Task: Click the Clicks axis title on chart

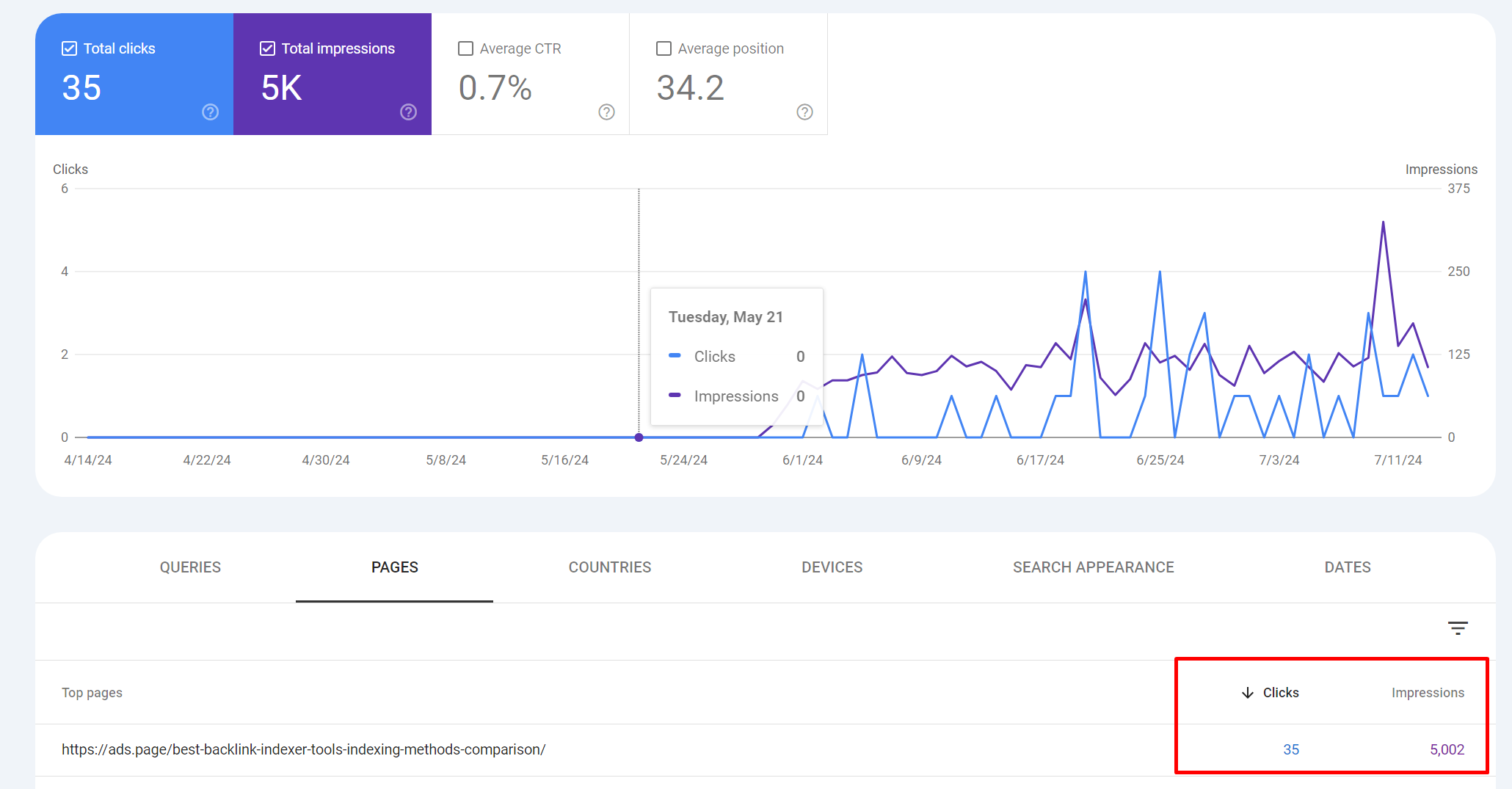Action: (x=70, y=170)
